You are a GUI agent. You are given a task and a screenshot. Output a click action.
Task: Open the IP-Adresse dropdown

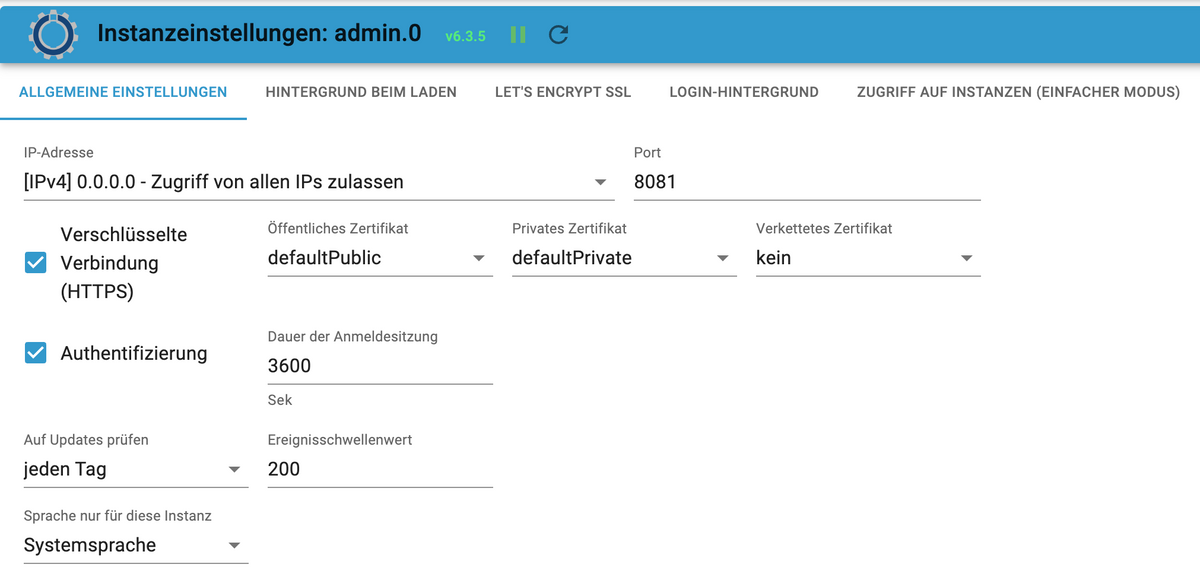tap(319, 182)
